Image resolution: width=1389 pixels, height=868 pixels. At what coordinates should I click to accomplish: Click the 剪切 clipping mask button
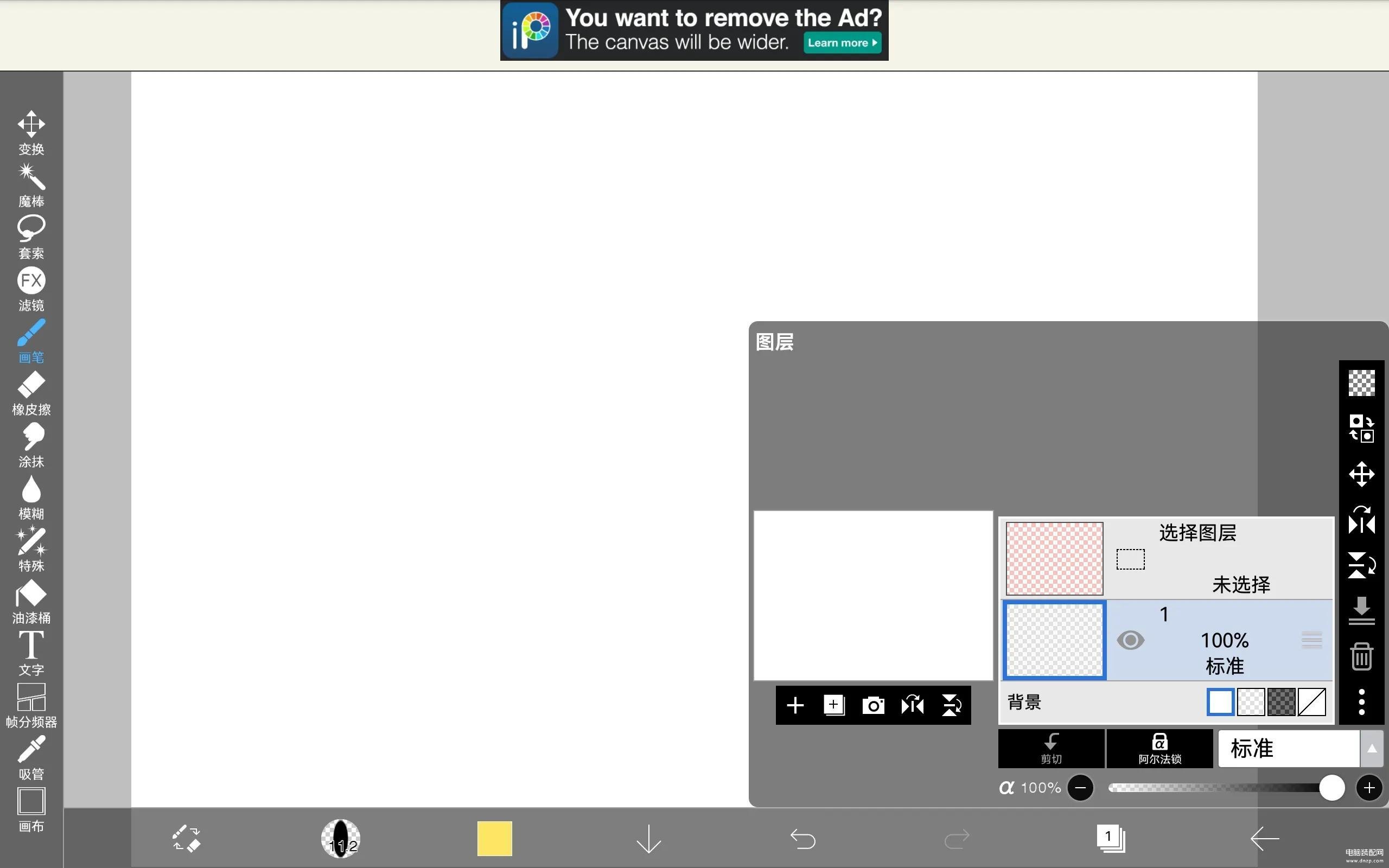tap(1050, 748)
